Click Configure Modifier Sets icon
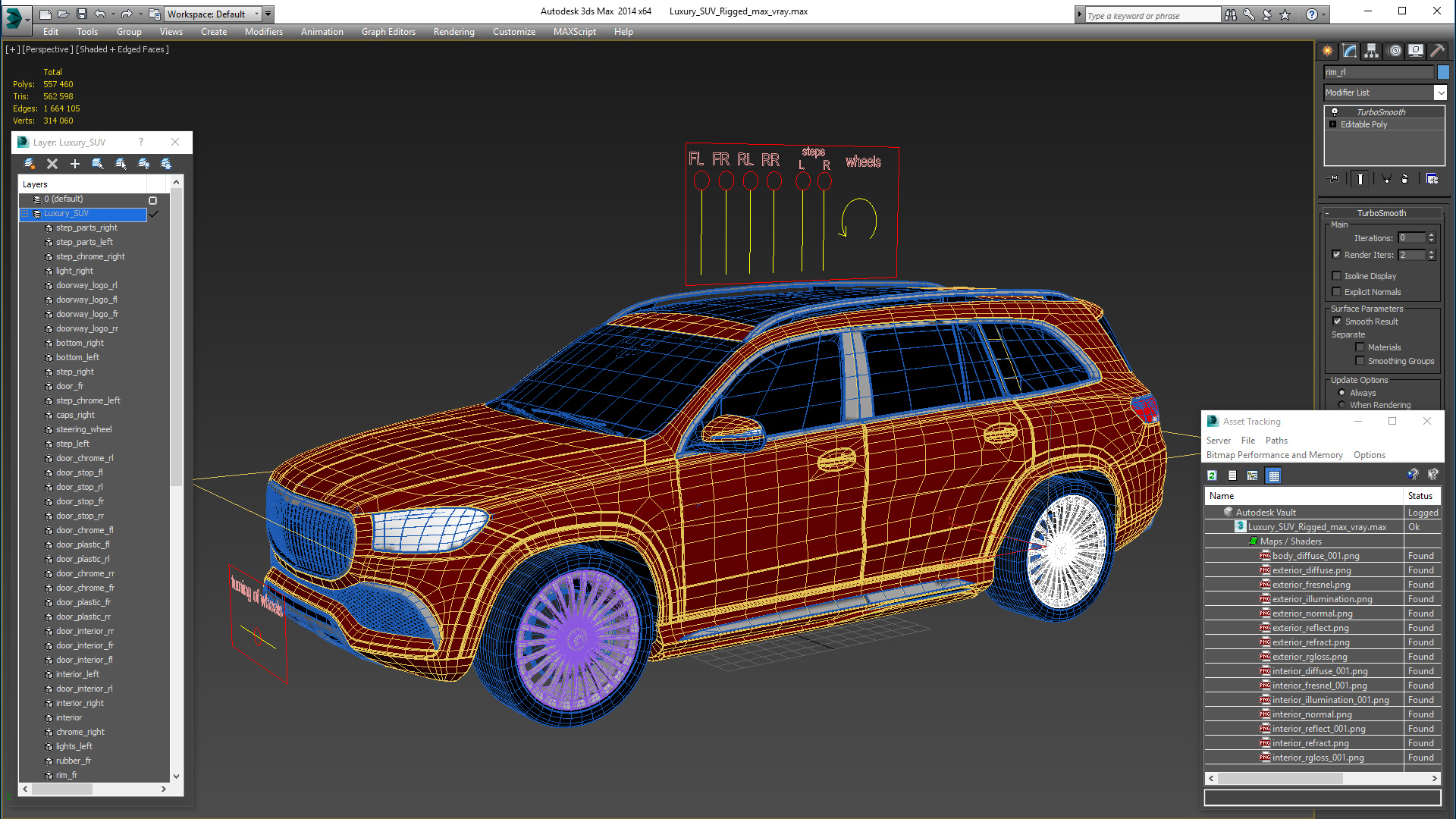1456x819 pixels. coord(1432,179)
